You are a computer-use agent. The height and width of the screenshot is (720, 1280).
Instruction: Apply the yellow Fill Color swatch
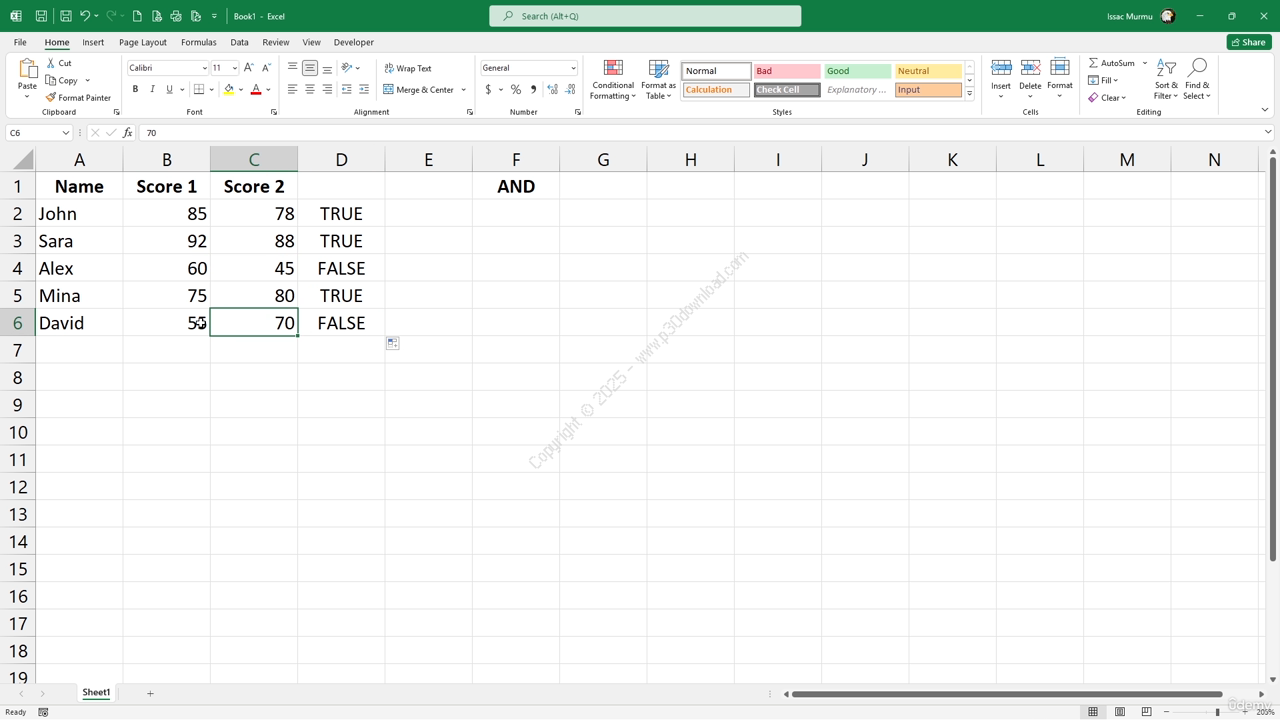coord(229,90)
